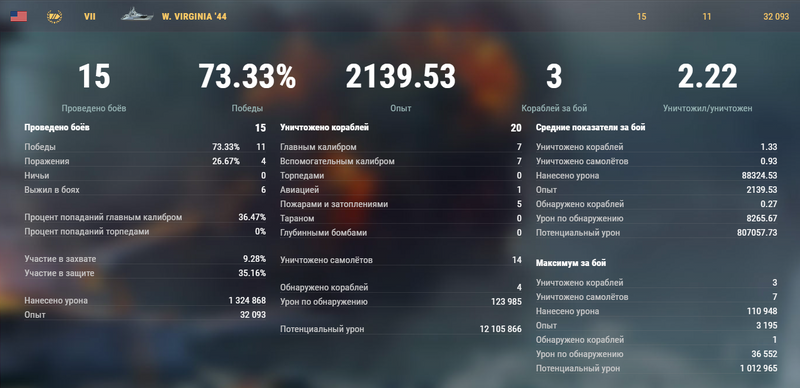Click the W. Virginia '44 ship silhouette icon
800x388 pixels.
click(137, 14)
